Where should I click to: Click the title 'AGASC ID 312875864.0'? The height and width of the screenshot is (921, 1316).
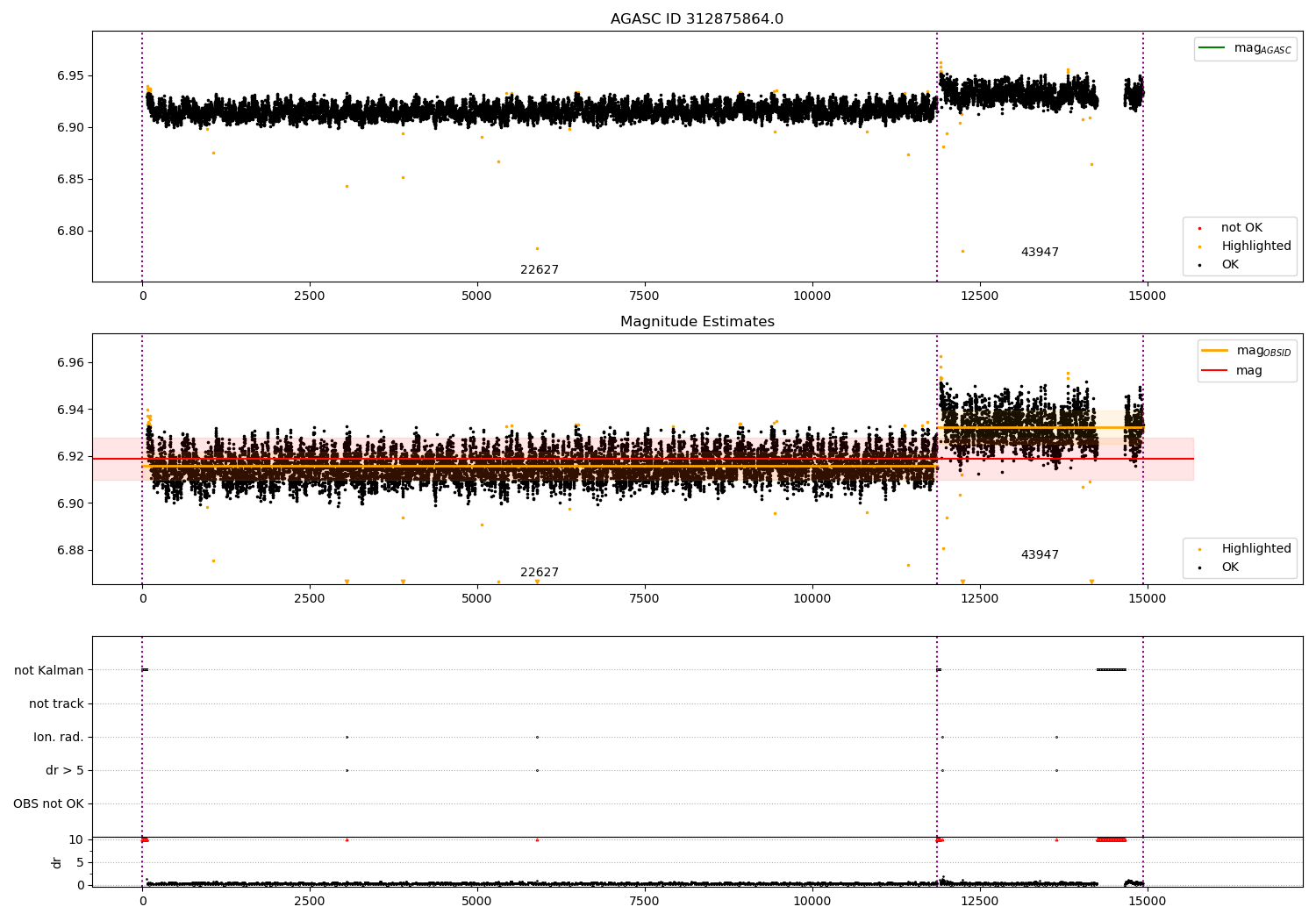(697, 19)
